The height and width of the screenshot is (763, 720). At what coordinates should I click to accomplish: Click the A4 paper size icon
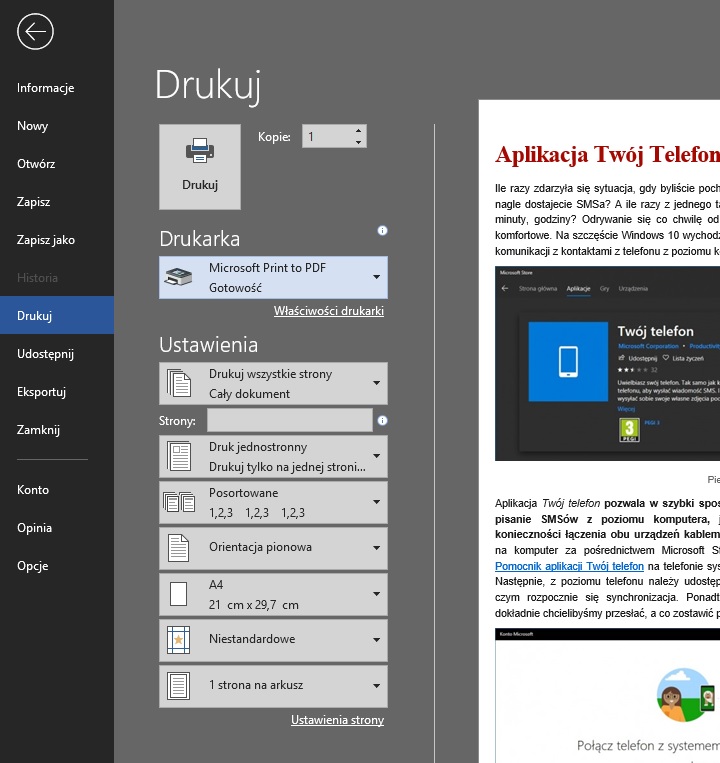coord(179,594)
